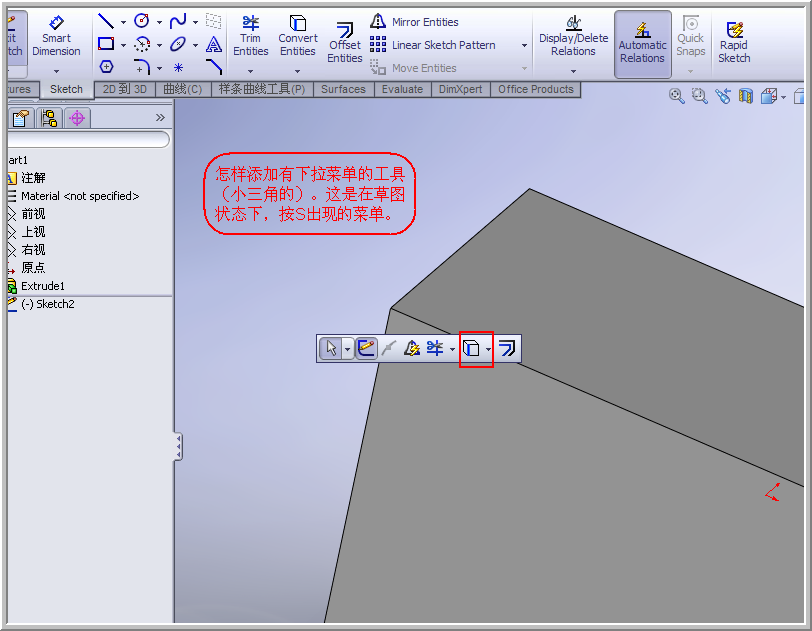Expand feature manager tabs chevron
The image size is (812, 631).
coord(161,118)
